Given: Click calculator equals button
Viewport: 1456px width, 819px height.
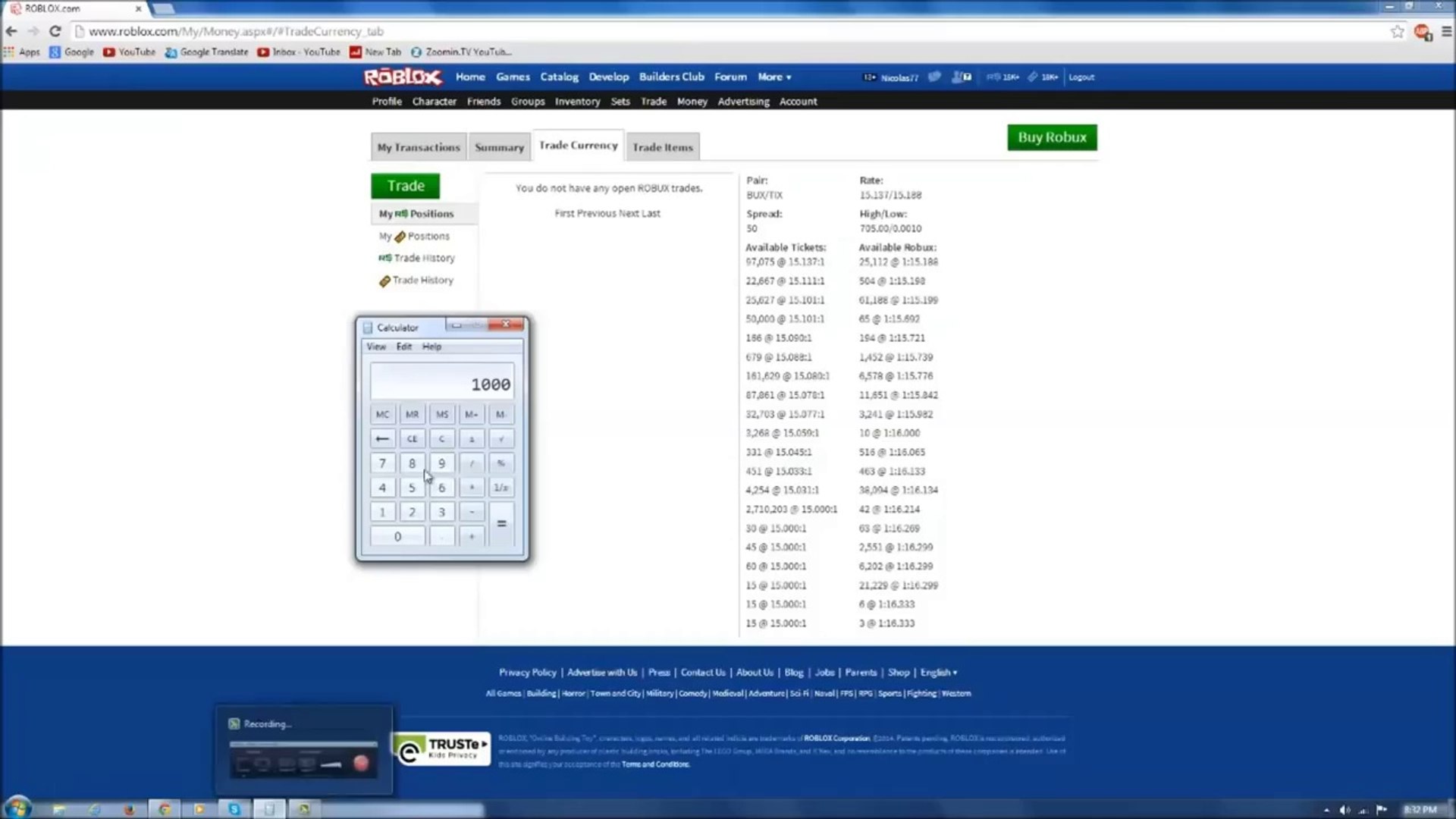Looking at the screenshot, I should pyautogui.click(x=500, y=523).
